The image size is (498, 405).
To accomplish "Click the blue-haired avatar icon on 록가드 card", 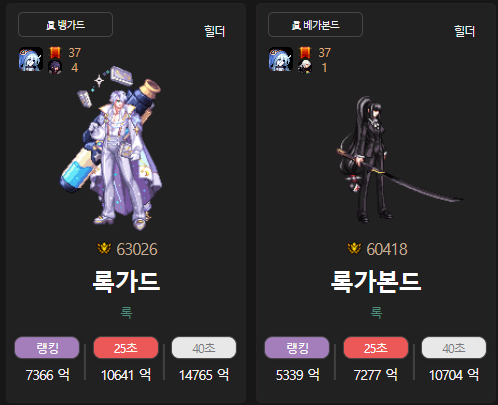I will [x=31, y=59].
